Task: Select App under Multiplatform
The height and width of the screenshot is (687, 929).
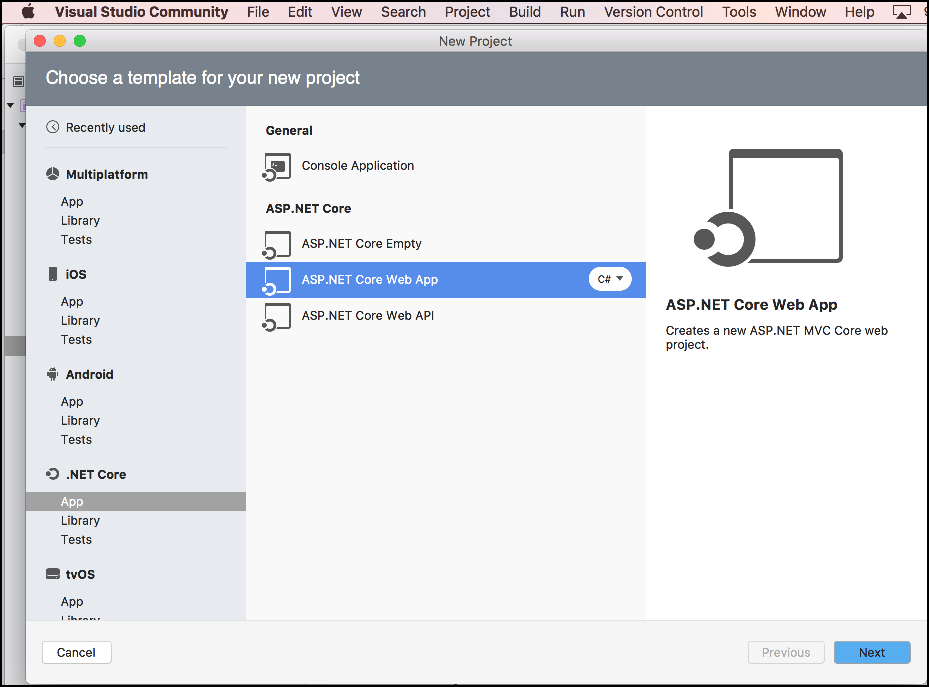Action: click(x=72, y=202)
